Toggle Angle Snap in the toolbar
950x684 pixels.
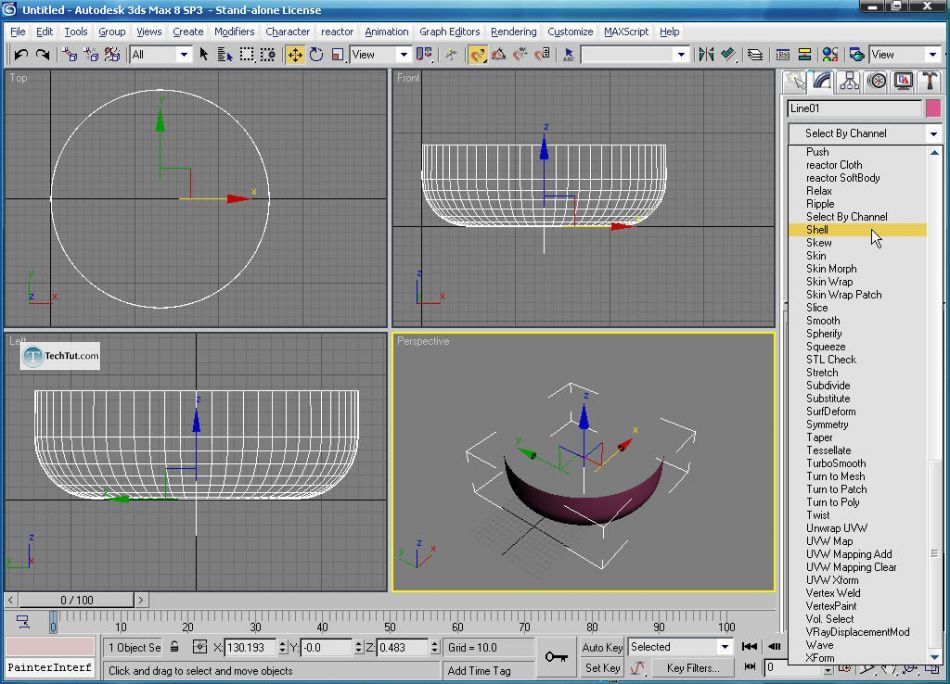[x=499, y=55]
